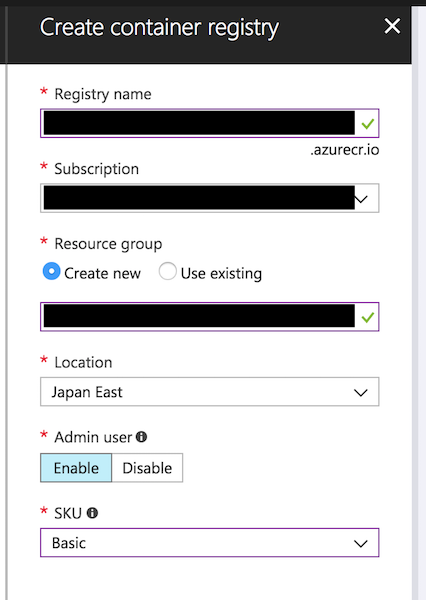Click the right-side vertical scrollbar
Screen dimensions: 426x600
click(x=419, y=302)
